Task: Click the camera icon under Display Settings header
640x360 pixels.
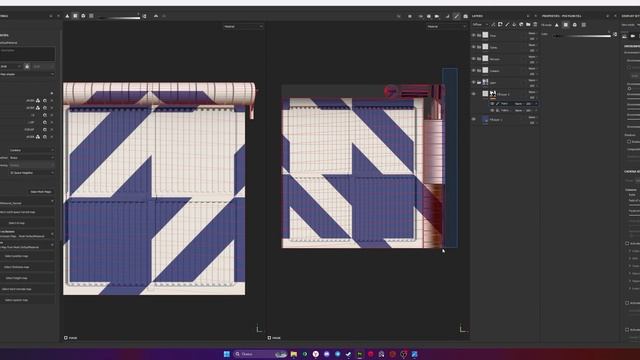Action: point(633,36)
